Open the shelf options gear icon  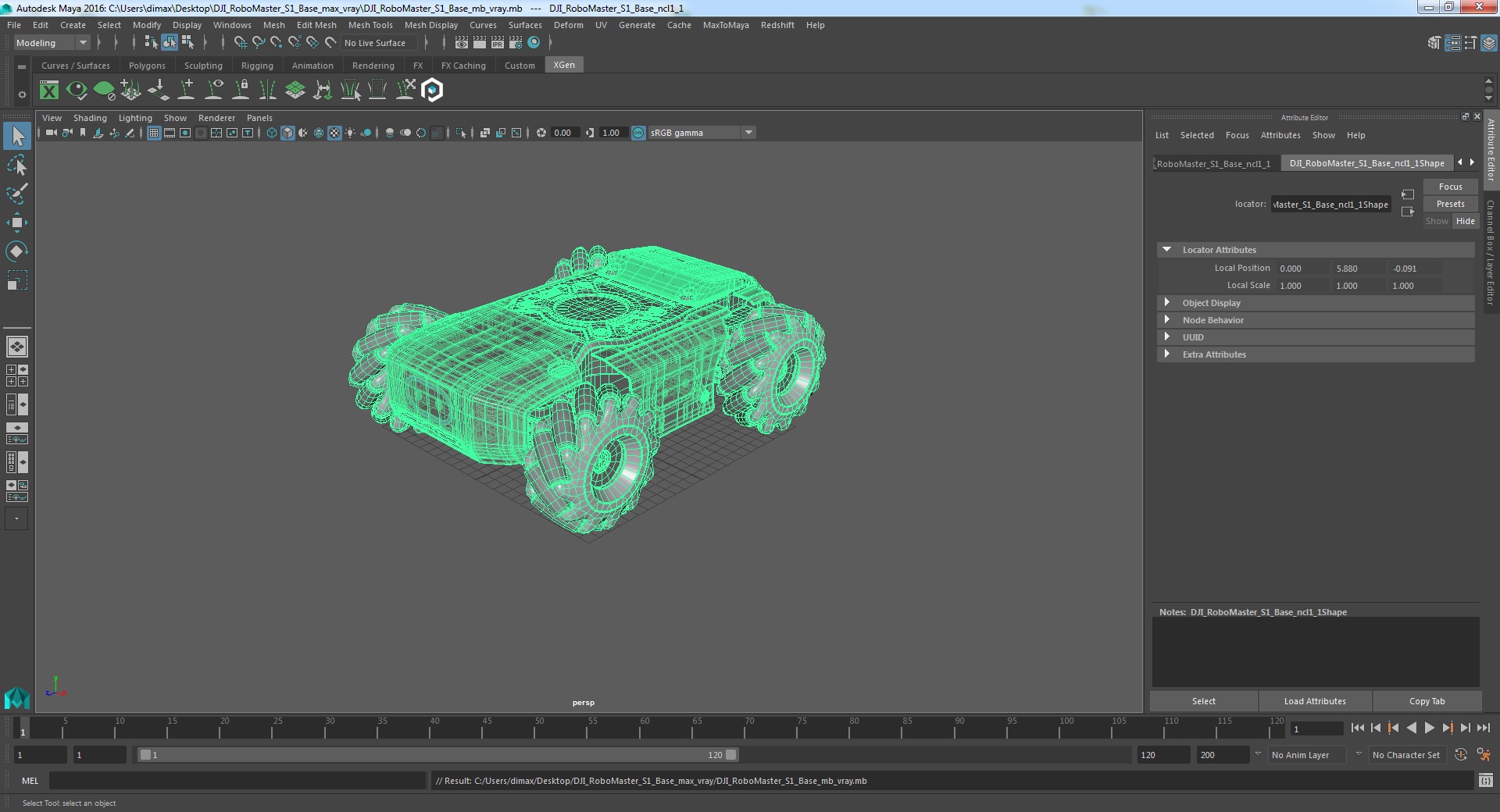pyautogui.click(x=22, y=94)
